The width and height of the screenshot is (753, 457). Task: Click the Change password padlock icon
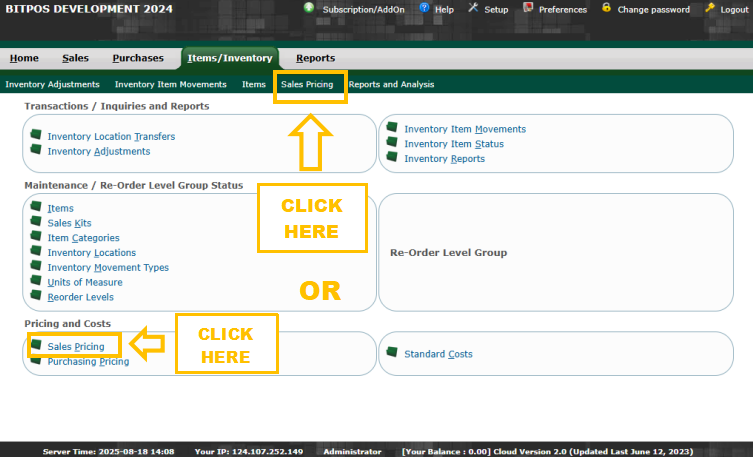607,8
